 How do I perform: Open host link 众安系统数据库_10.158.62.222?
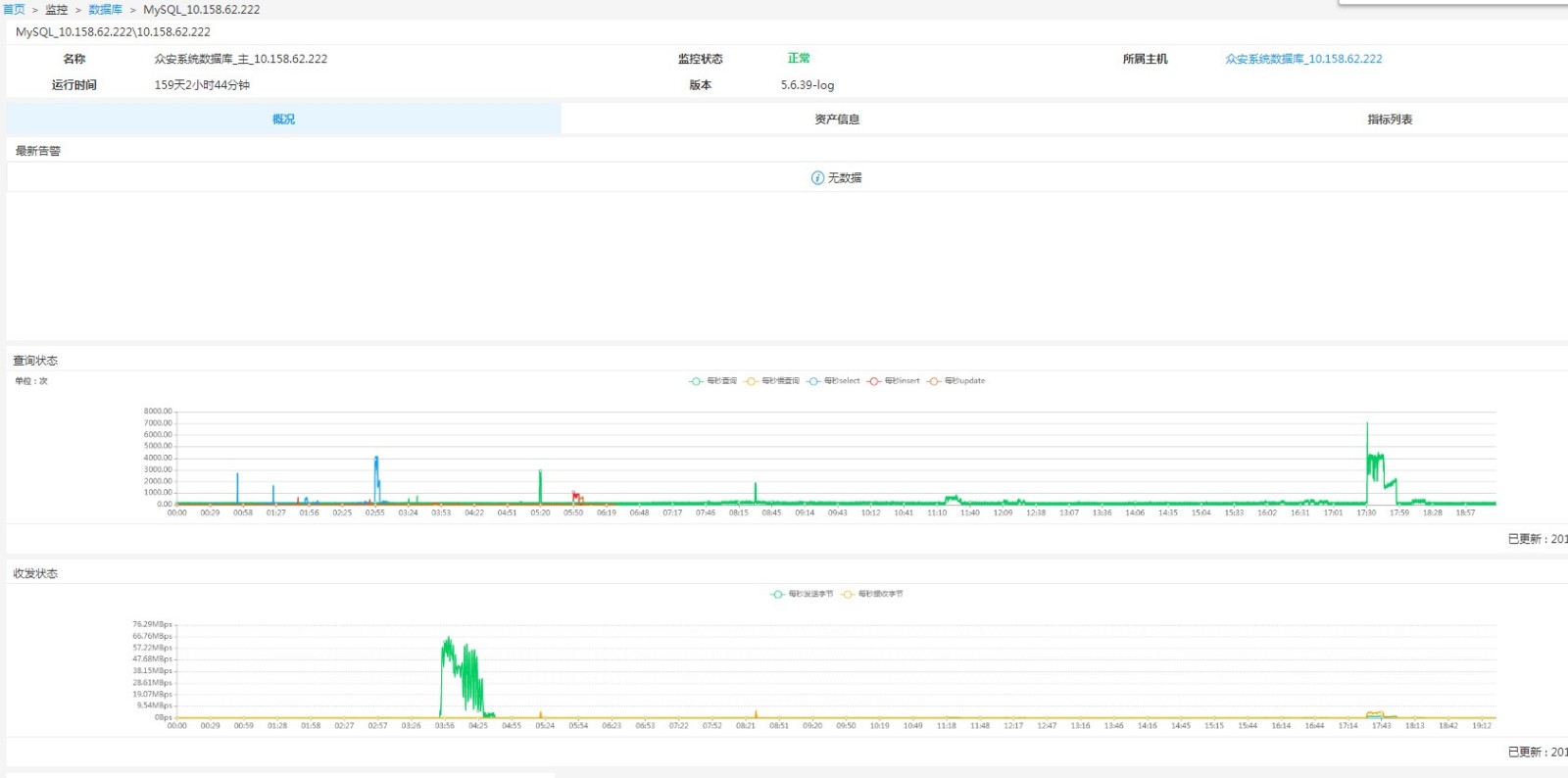tap(1303, 59)
